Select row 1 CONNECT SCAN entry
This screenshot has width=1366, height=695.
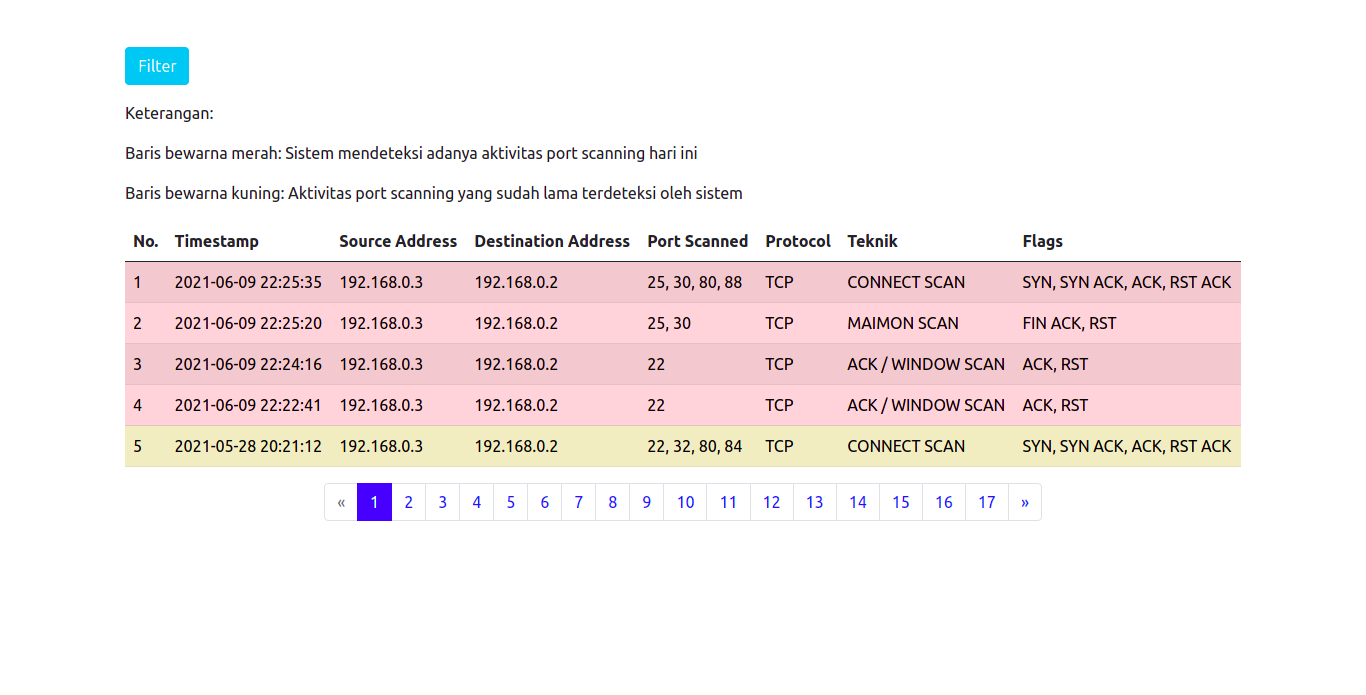(x=905, y=282)
